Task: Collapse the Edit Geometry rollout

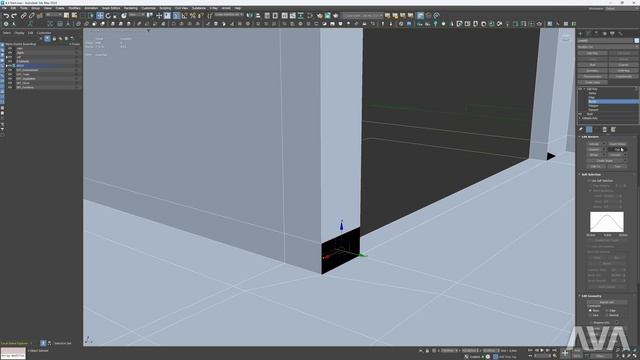Action: click(579, 296)
